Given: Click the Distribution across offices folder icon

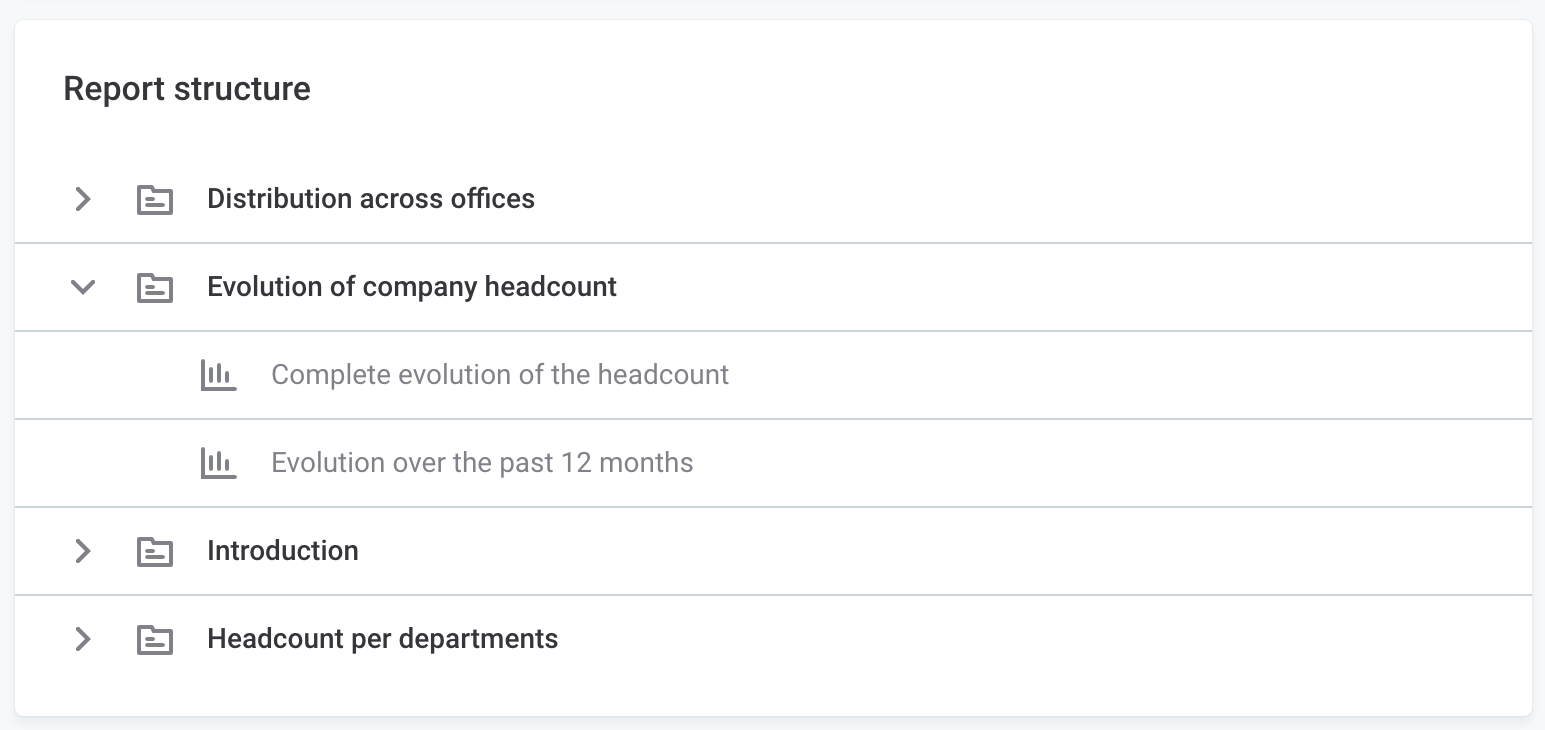Looking at the screenshot, I should [155, 199].
